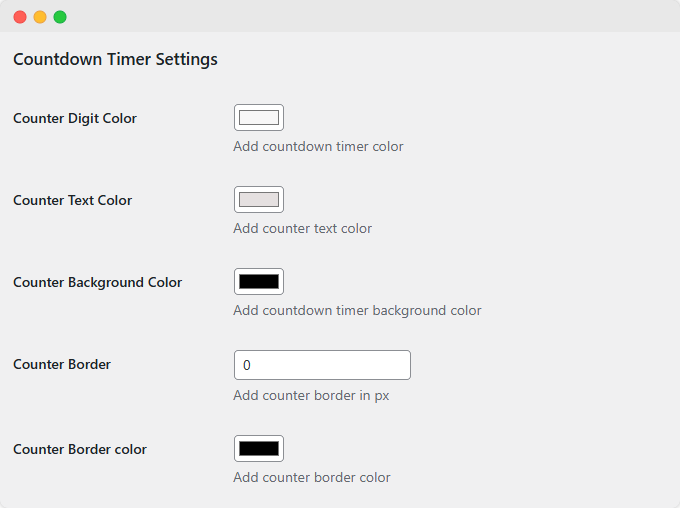
Task: Click the 'Add counter border in px' hint
Action: 311,395
